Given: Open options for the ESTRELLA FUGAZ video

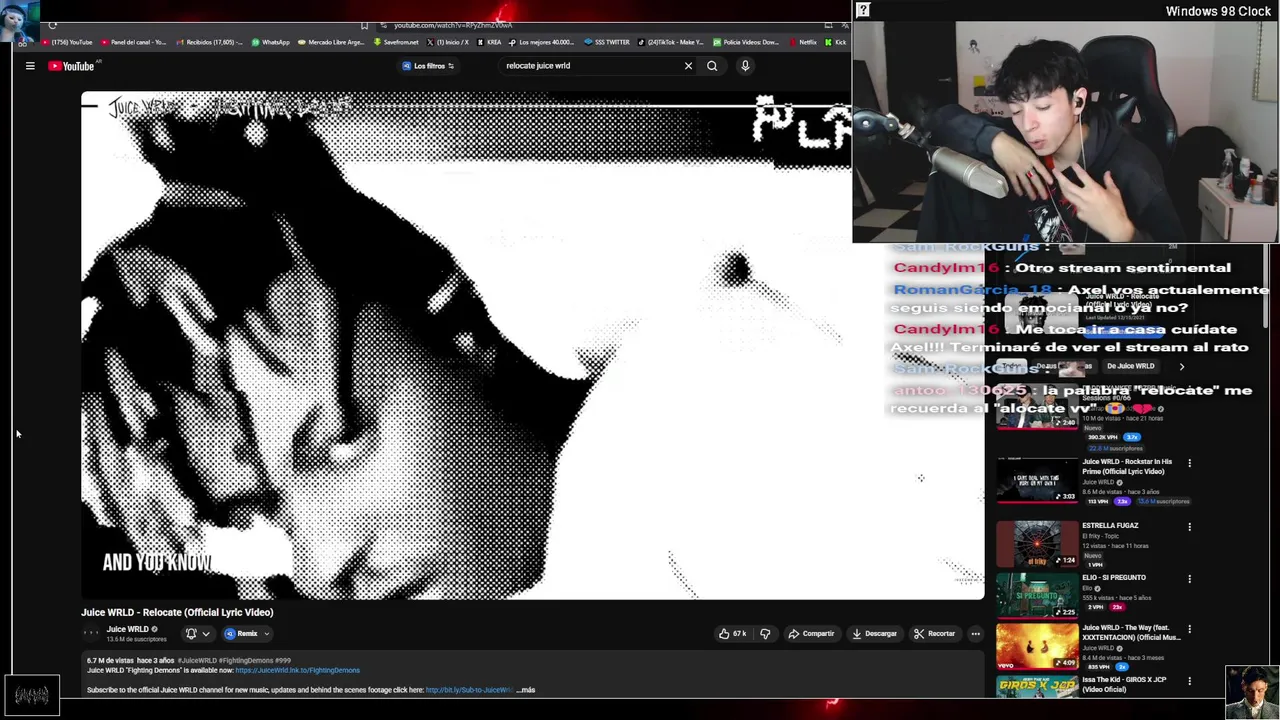Looking at the screenshot, I should 1189,526.
